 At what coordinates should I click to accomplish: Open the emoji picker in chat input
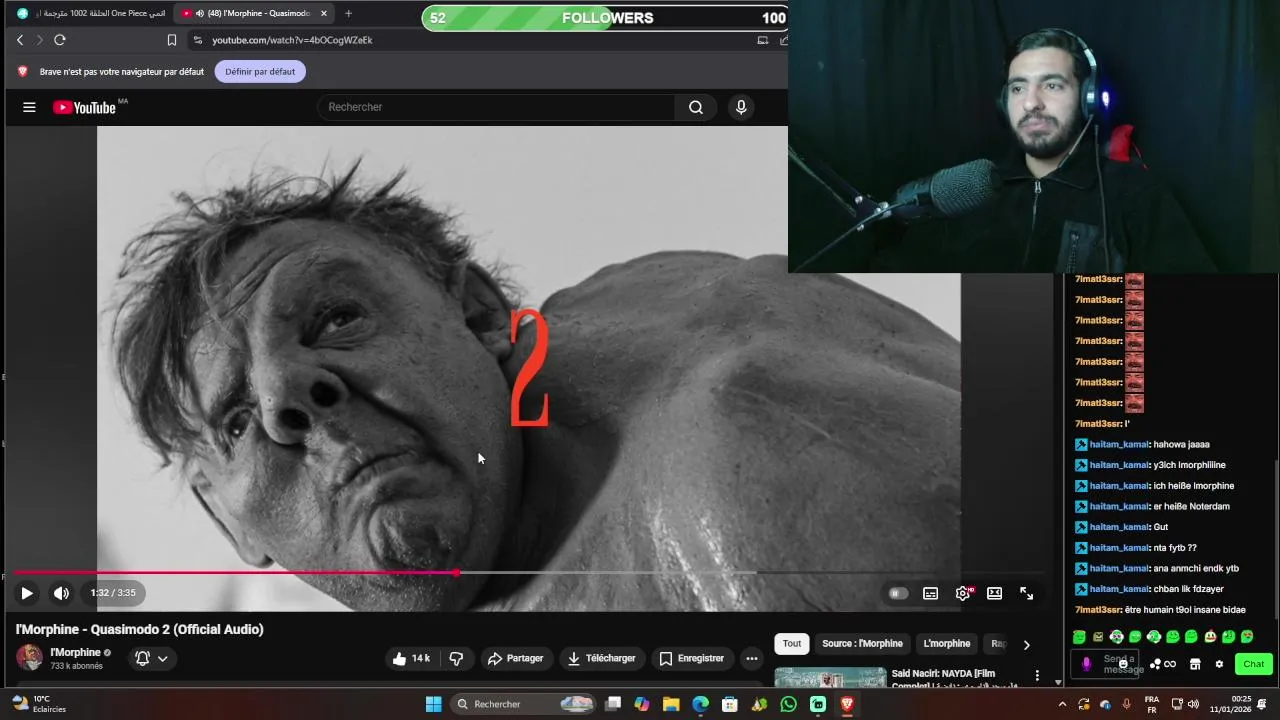(1122, 664)
